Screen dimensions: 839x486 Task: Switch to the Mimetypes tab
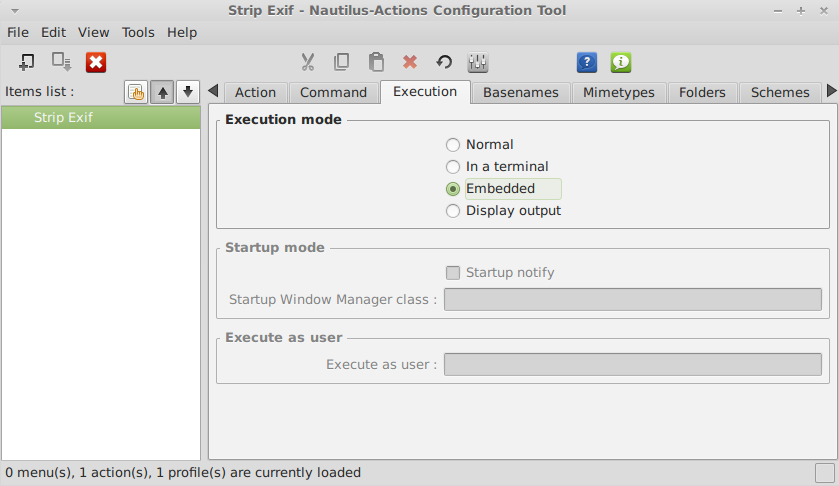point(619,93)
